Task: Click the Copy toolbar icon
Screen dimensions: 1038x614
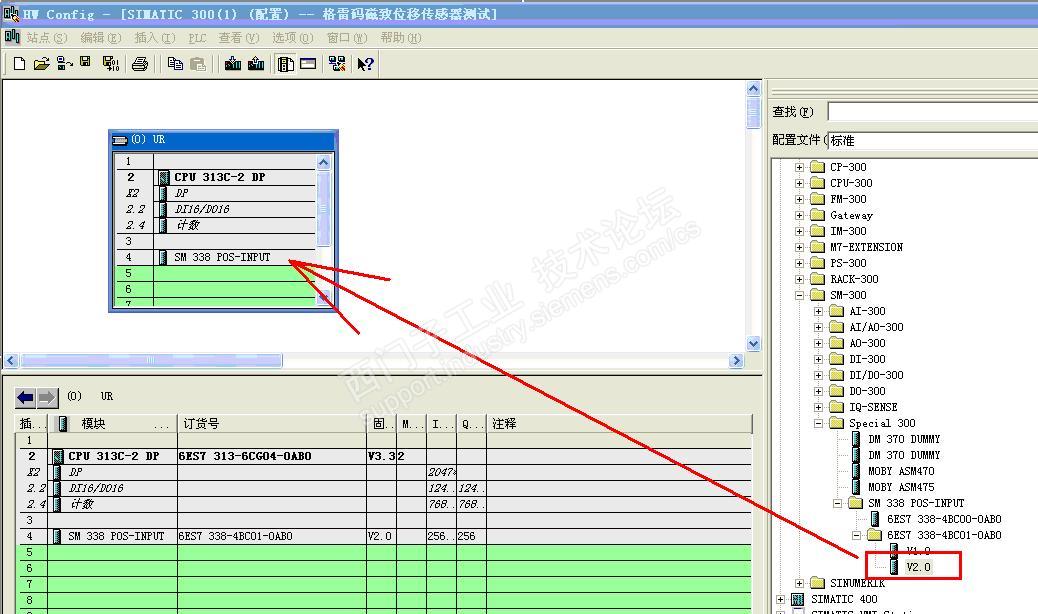Action: [175, 64]
